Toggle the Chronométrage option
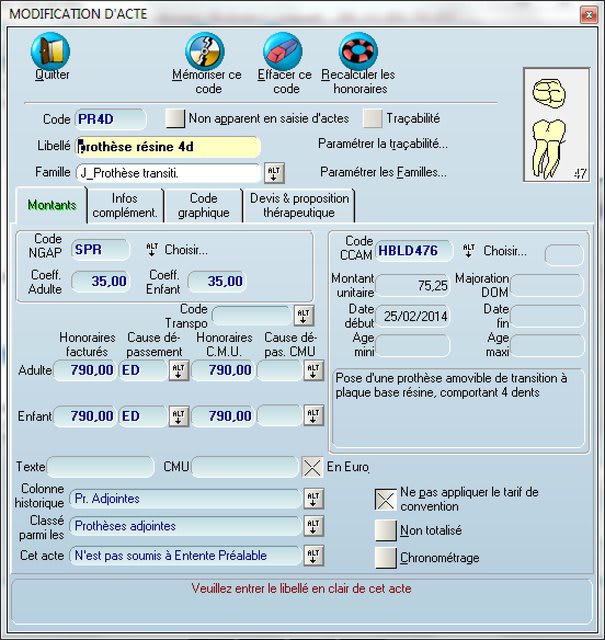Screen dimensions: 605x640 (385, 558)
